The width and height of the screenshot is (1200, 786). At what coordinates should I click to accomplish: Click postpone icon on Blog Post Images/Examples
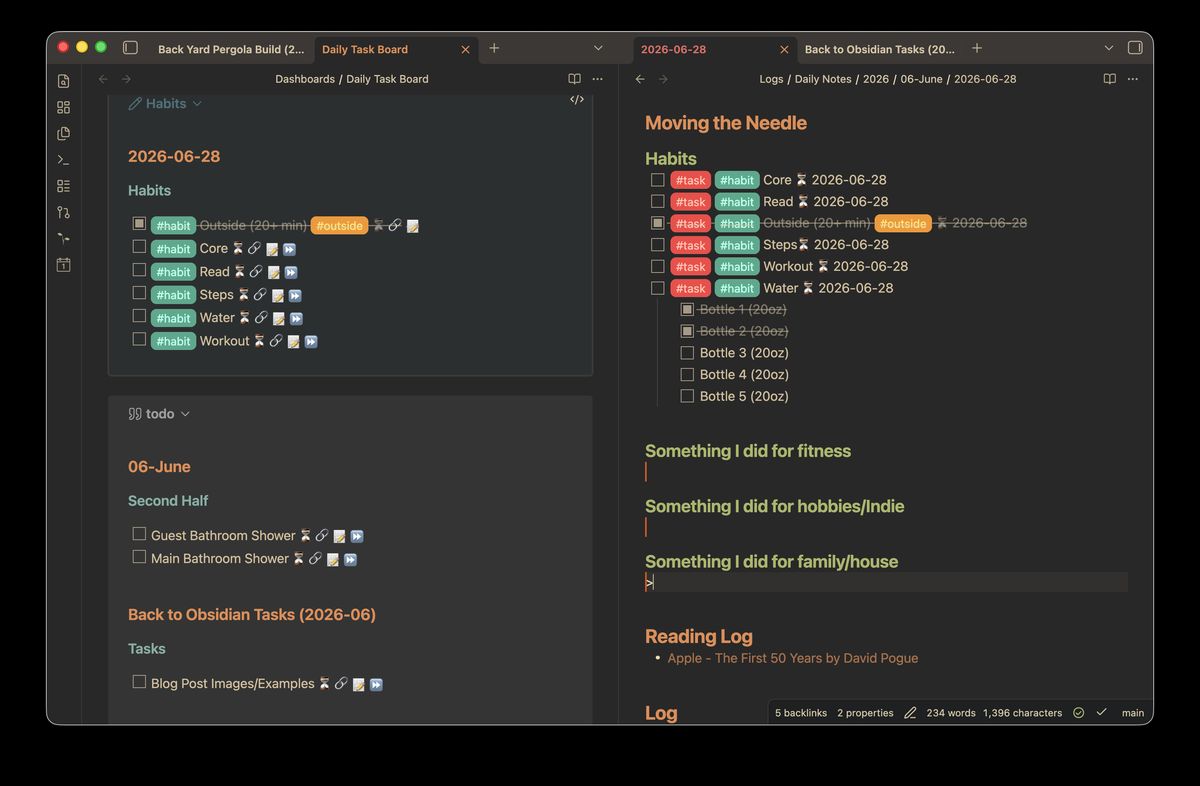[376, 685]
